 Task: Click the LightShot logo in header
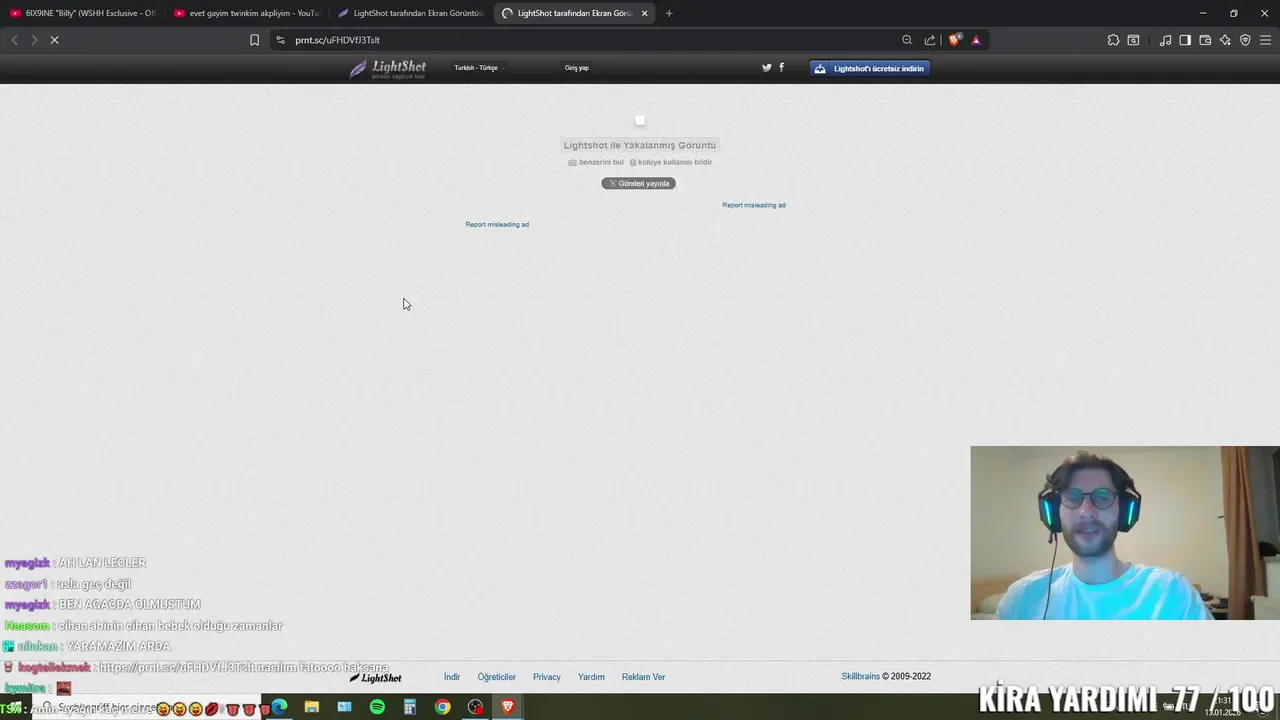click(388, 68)
